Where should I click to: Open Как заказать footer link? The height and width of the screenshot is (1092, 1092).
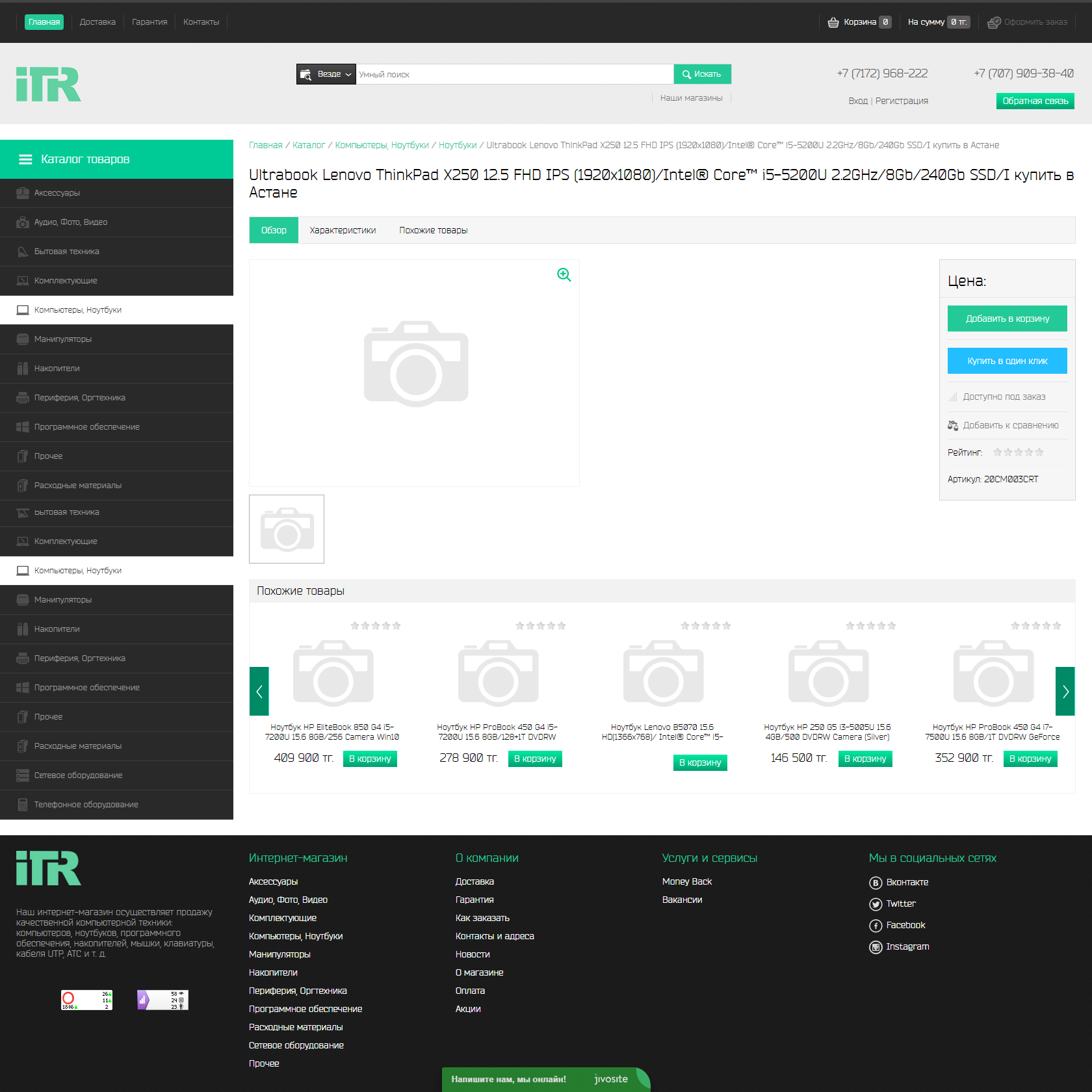pyautogui.click(x=482, y=918)
